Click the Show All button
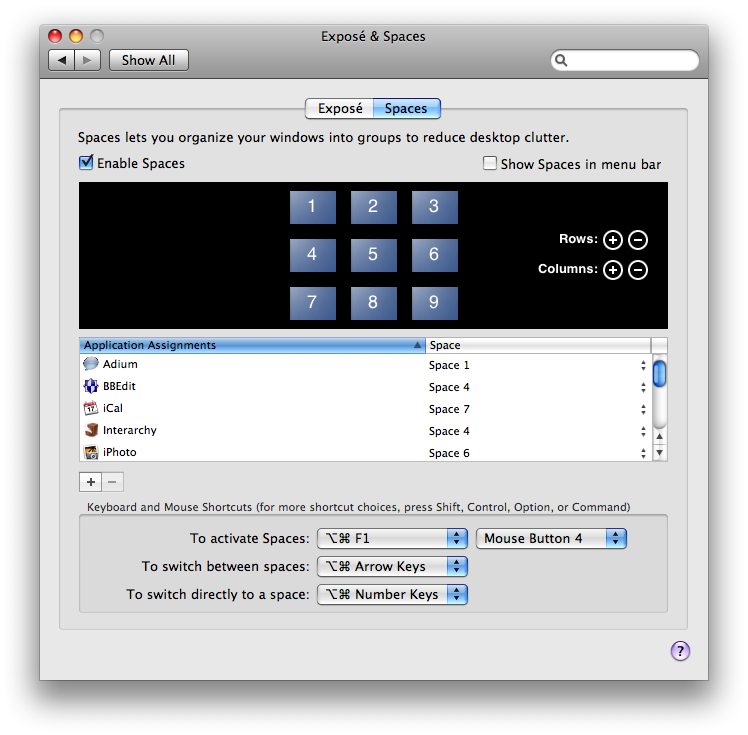The image size is (748, 735). click(148, 60)
